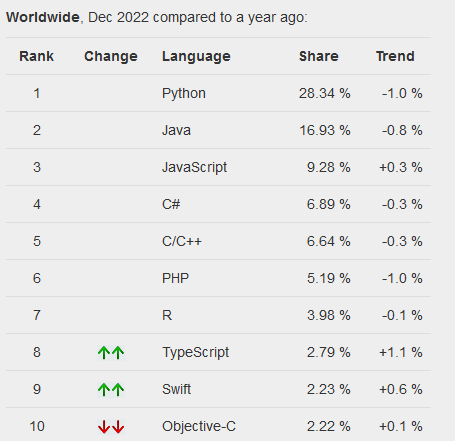Click the C# language entry
The width and height of the screenshot is (455, 441).
point(171,204)
